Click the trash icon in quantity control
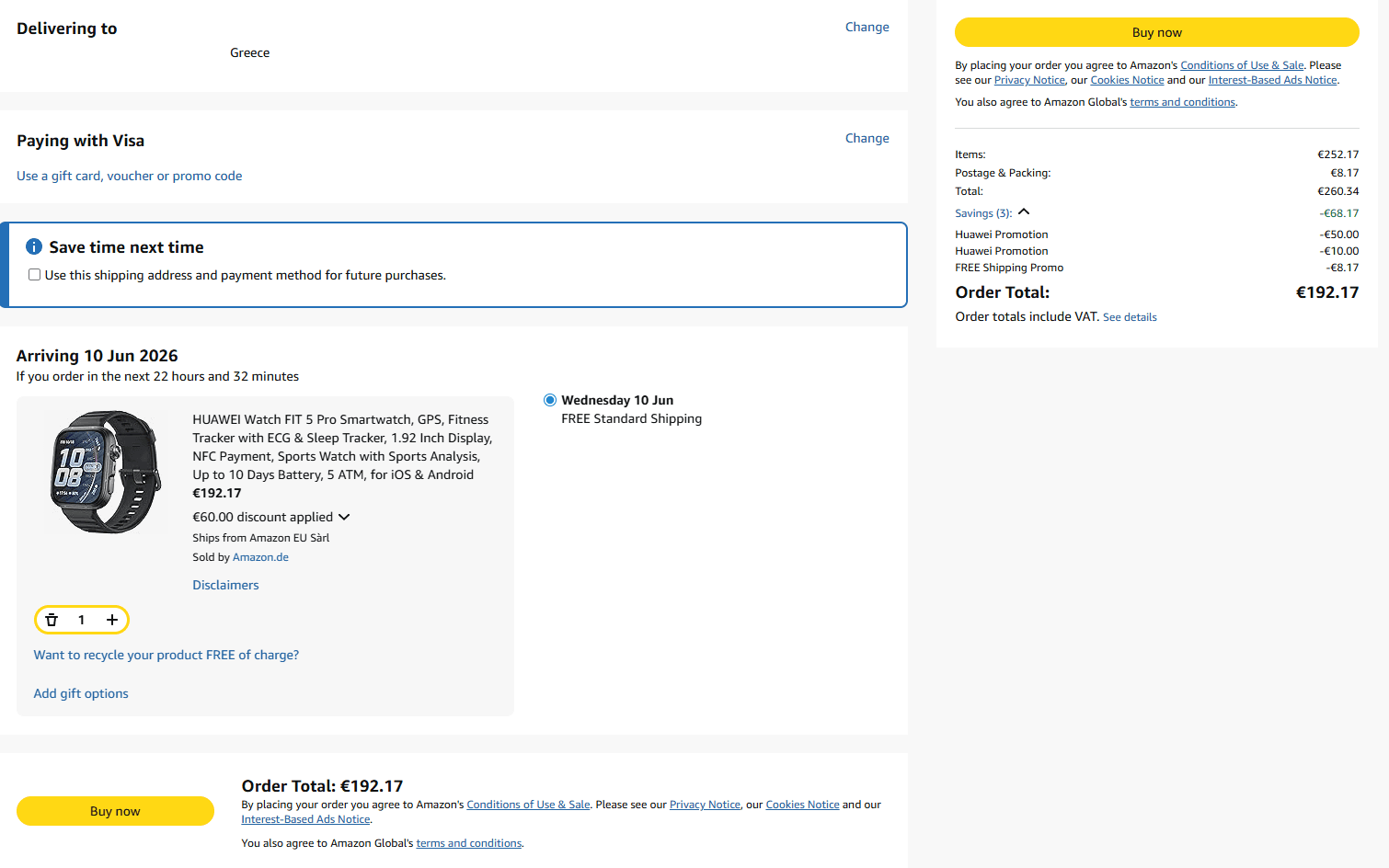Viewport: 1389px width, 868px height. coord(52,620)
